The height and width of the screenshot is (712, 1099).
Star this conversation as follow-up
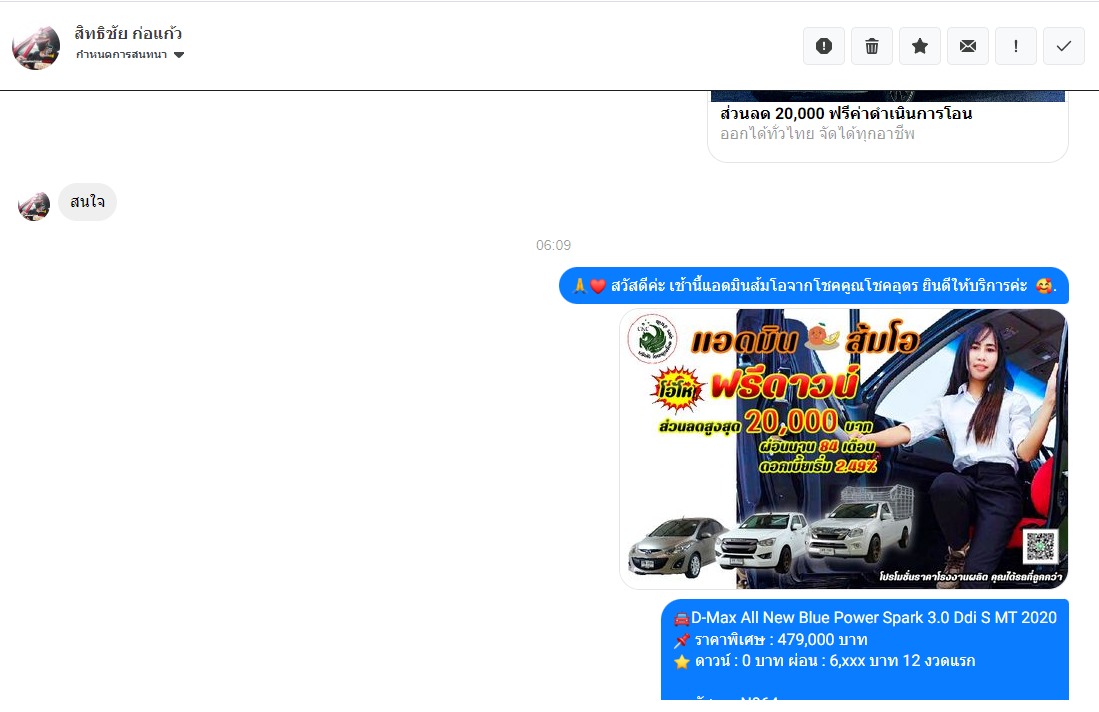click(x=920, y=46)
